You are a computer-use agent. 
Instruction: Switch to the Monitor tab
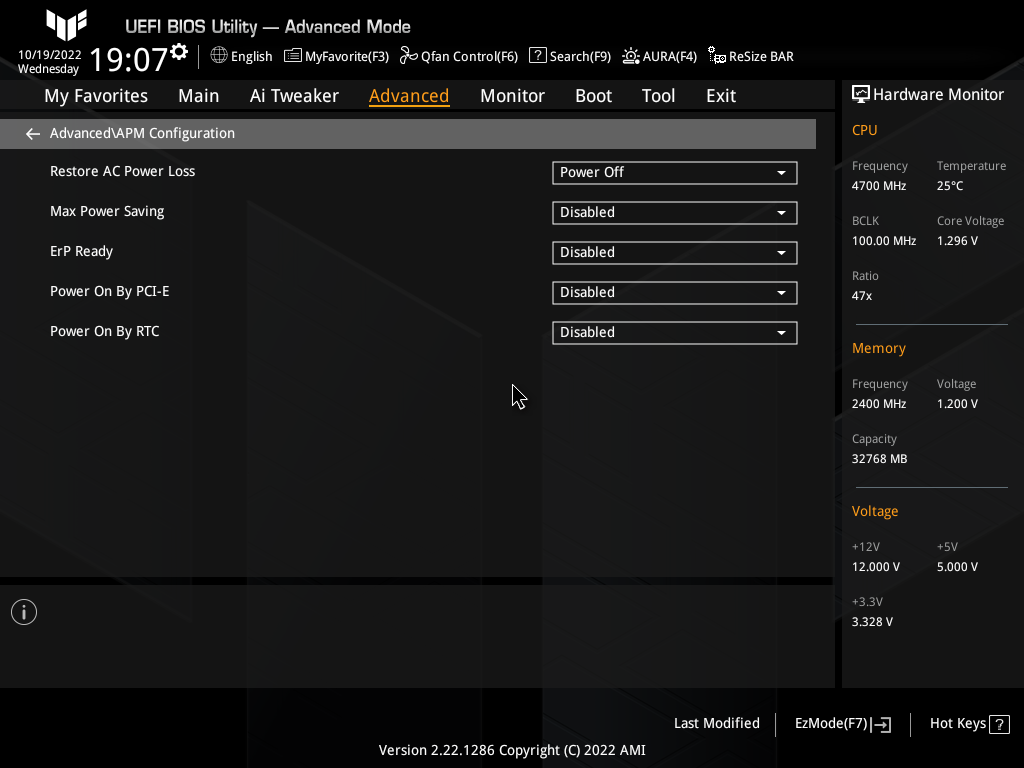click(x=512, y=95)
